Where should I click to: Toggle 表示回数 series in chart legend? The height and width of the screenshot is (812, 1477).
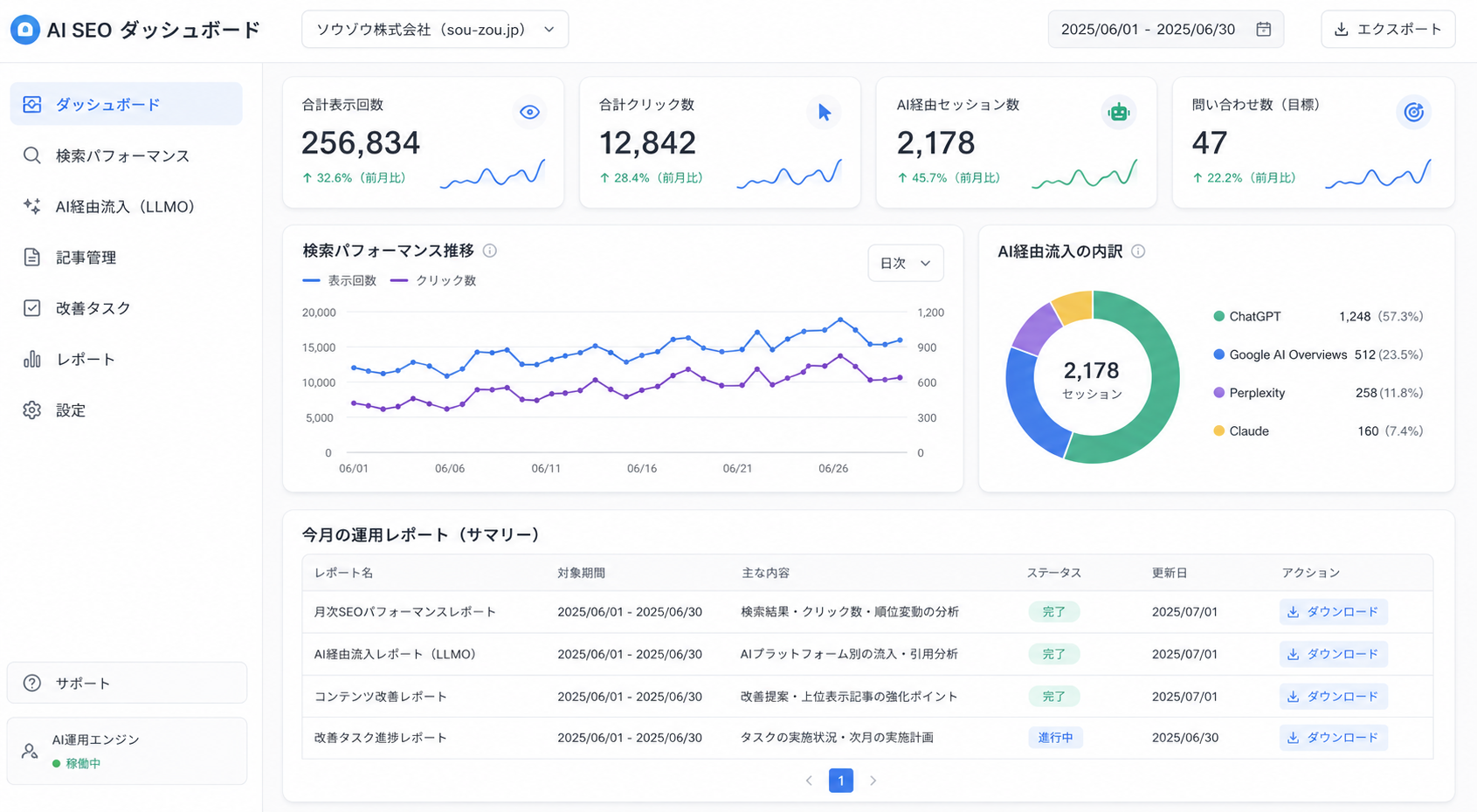(340, 280)
